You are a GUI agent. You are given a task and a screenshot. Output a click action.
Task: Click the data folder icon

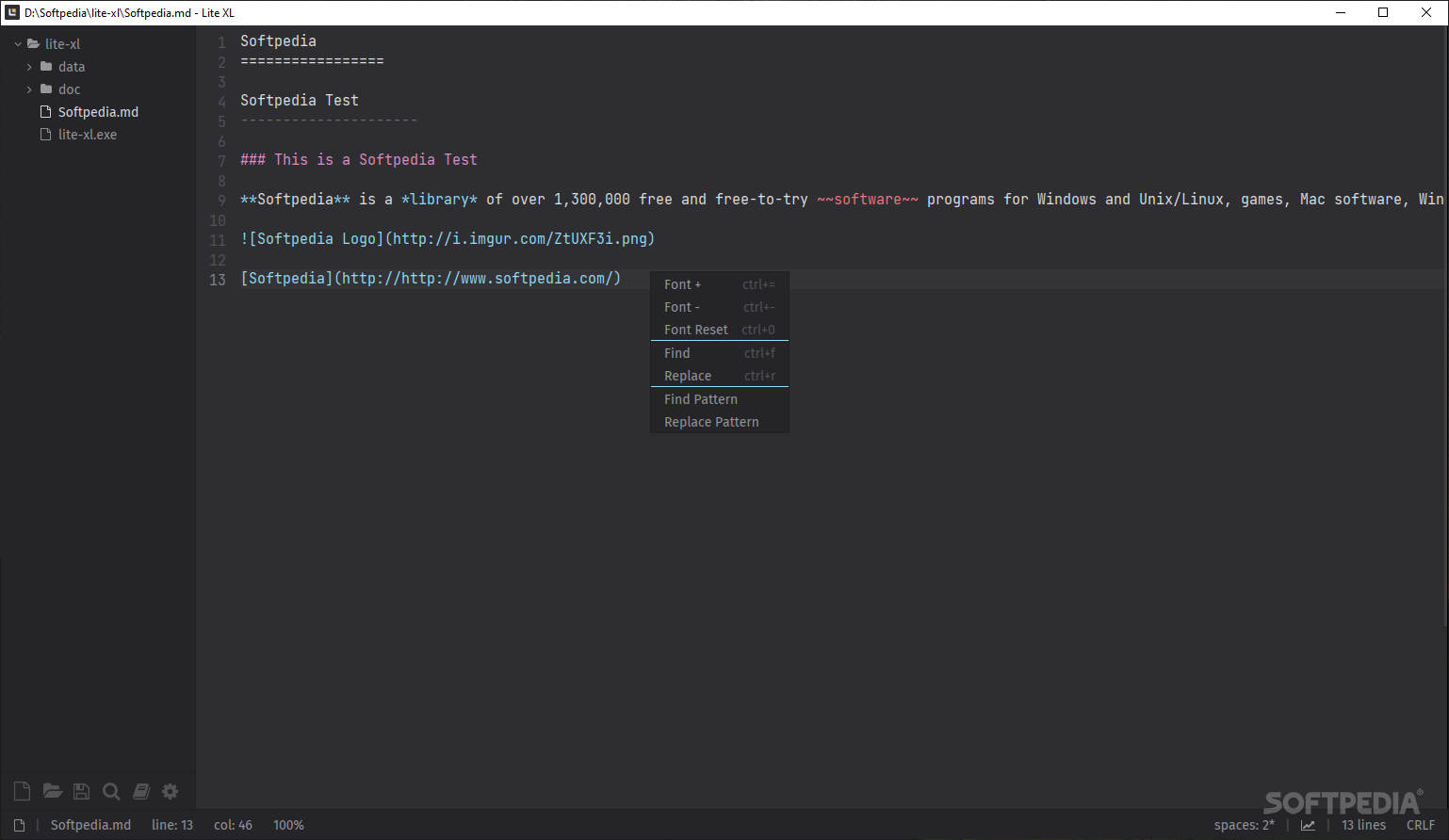coord(46,66)
